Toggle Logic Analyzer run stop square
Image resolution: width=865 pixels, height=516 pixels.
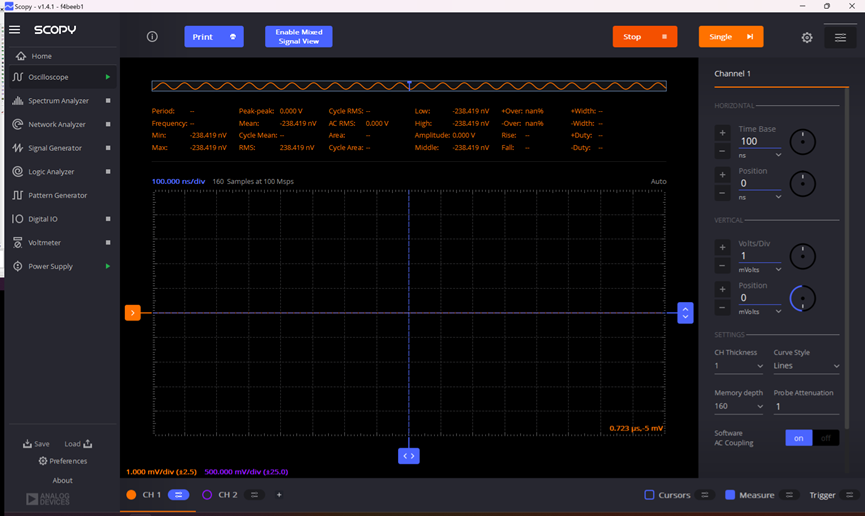(x=108, y=172)
